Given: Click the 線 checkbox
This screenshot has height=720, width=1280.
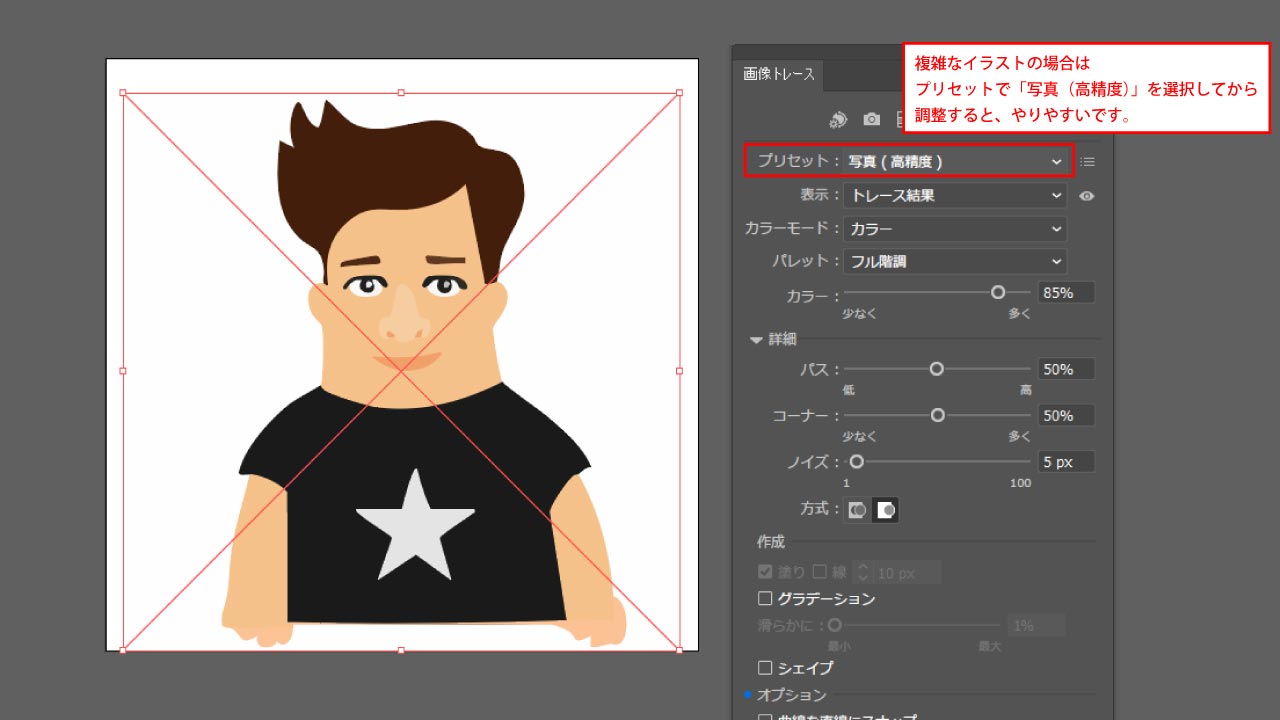Looking at the screenshot, I should click(x=819, y=572).
